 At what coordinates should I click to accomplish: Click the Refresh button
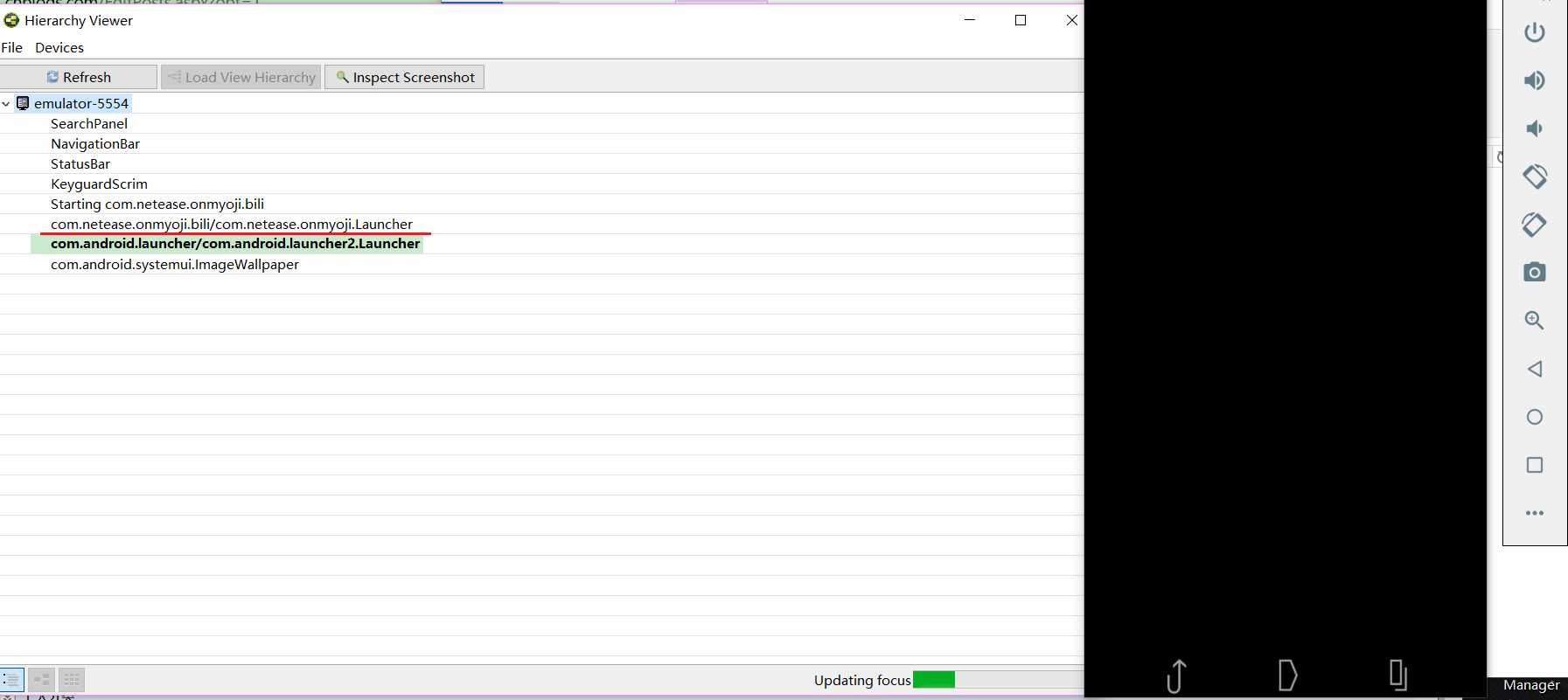[x=79, y=77]
